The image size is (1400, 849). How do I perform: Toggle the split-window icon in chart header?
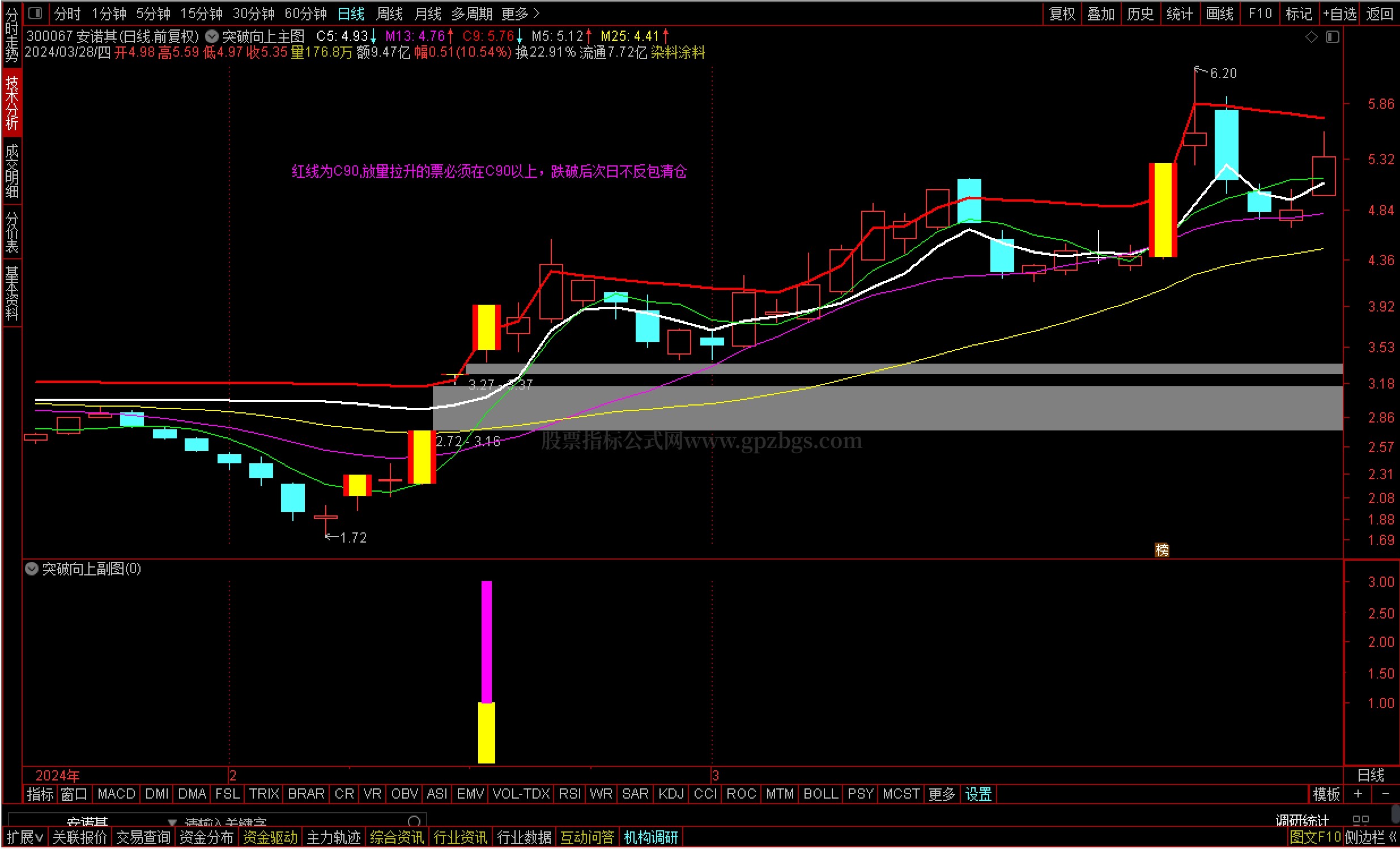[1333, 37]
